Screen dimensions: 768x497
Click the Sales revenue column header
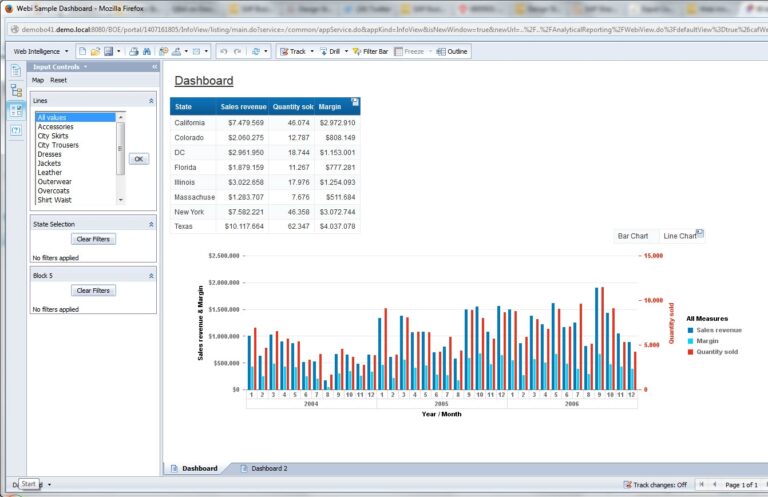coord(243,107)
